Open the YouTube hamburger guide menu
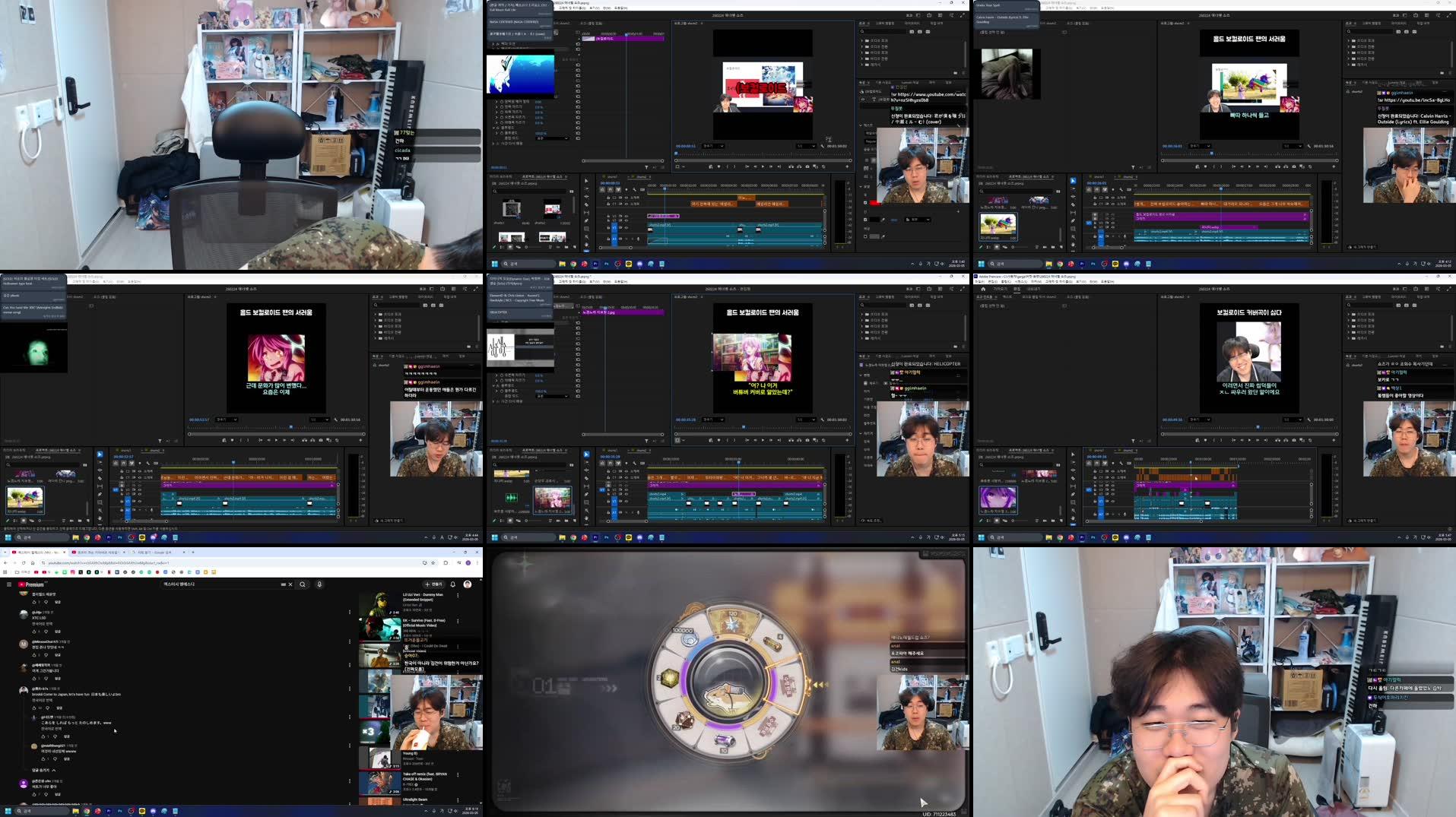The height and width of the screenshot is (817, 1456). pos(9,584)
